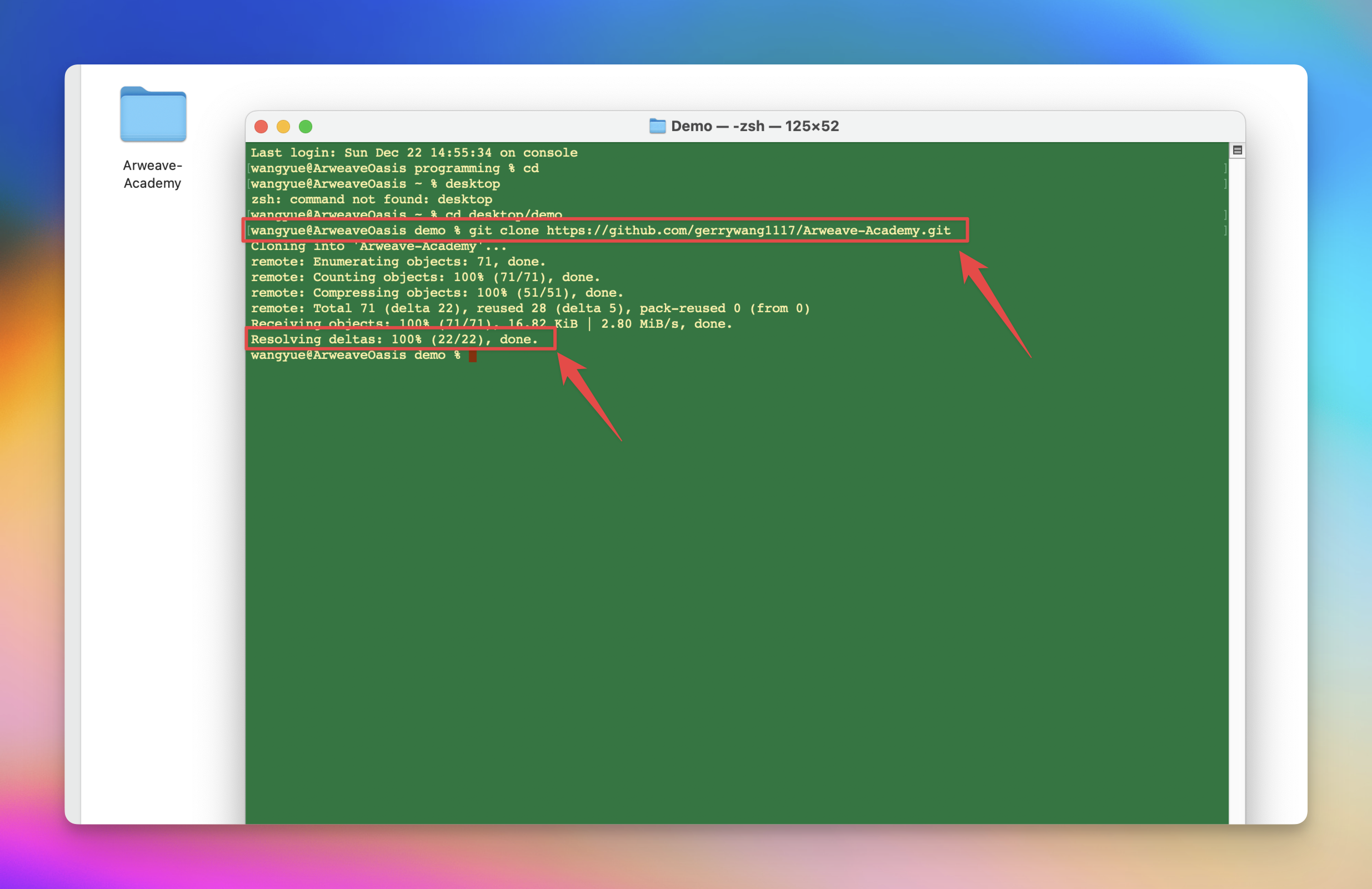The width and height of the screenshot is (1372, 889).
Task: Close the Demo terminal window
Action: [261, 126]
